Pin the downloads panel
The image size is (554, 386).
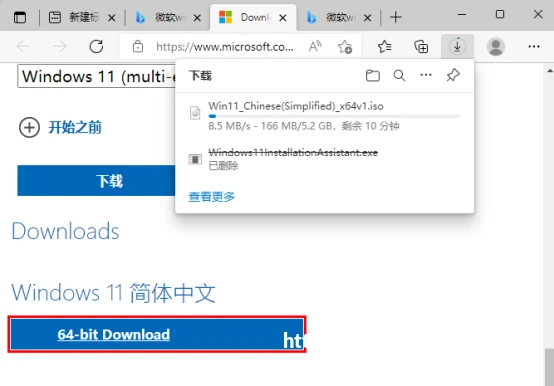453,75
